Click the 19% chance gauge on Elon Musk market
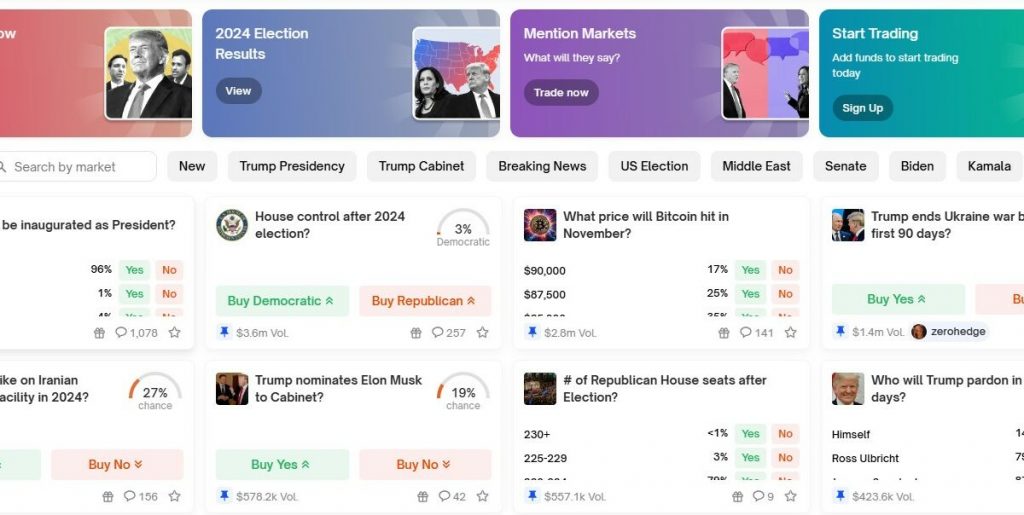The width and height of the screenshot is (1024, 515). coord(463,392)
